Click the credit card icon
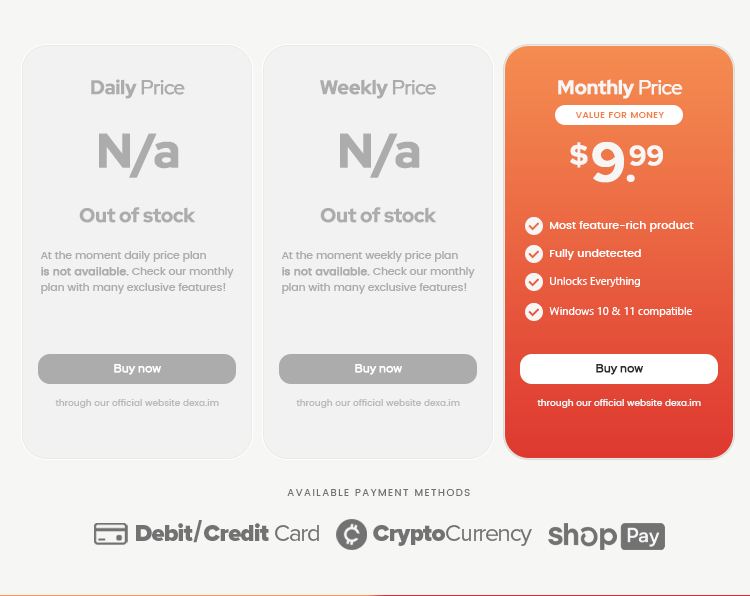The width and height of the screenshot is (750, 596). pos(110,534)
